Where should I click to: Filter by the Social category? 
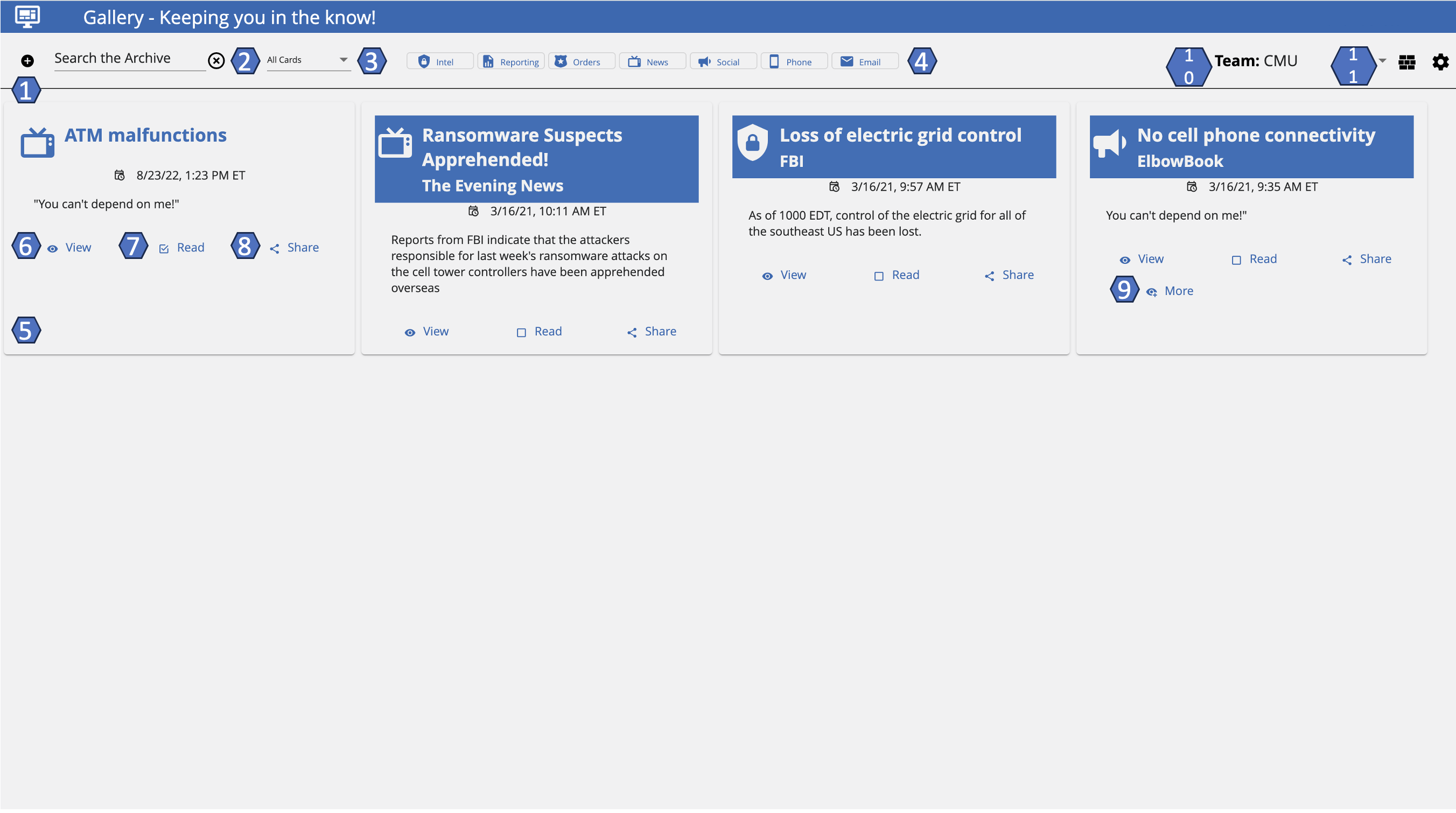(723, 61)
